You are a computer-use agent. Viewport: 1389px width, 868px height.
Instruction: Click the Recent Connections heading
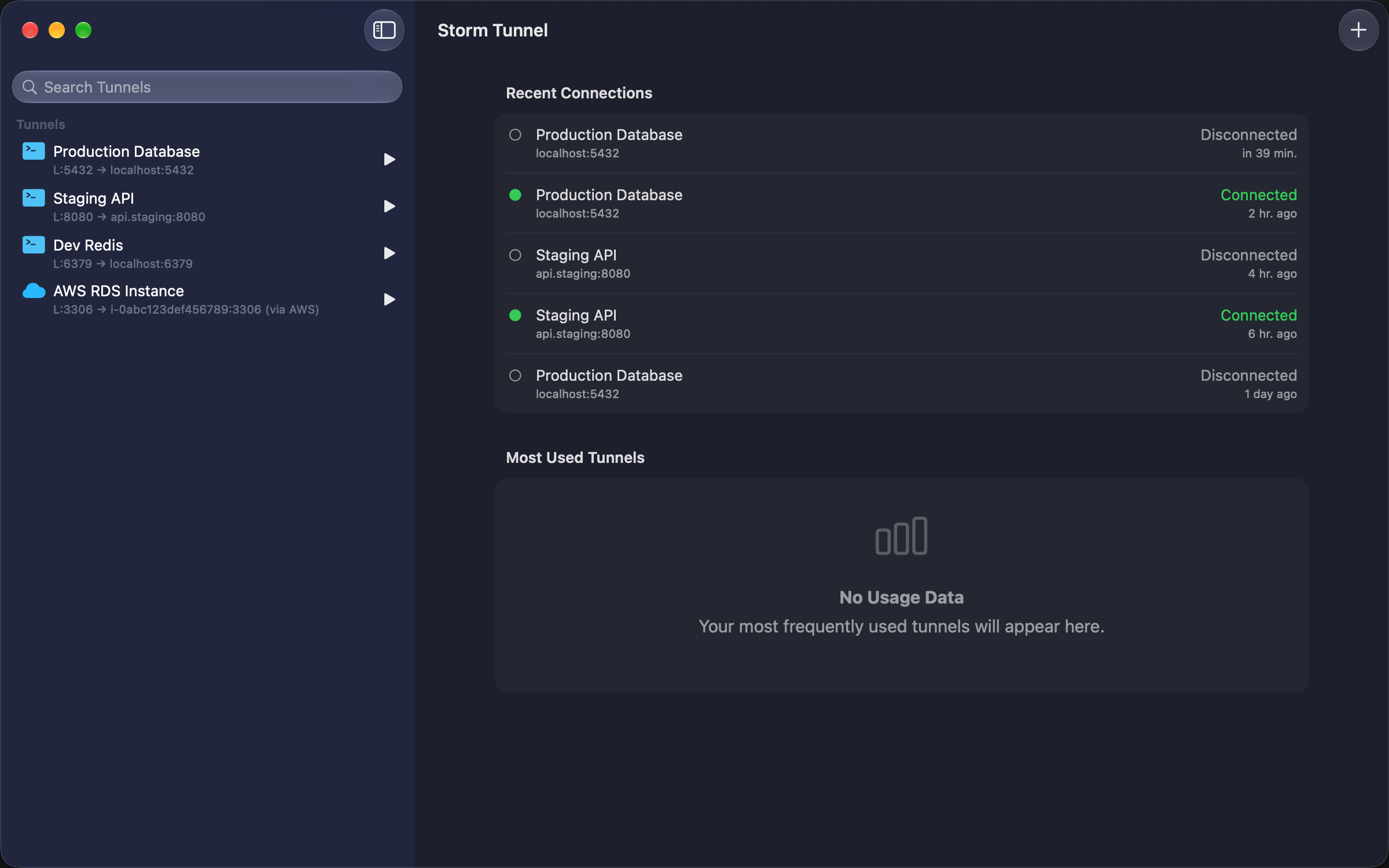[579, 93]
